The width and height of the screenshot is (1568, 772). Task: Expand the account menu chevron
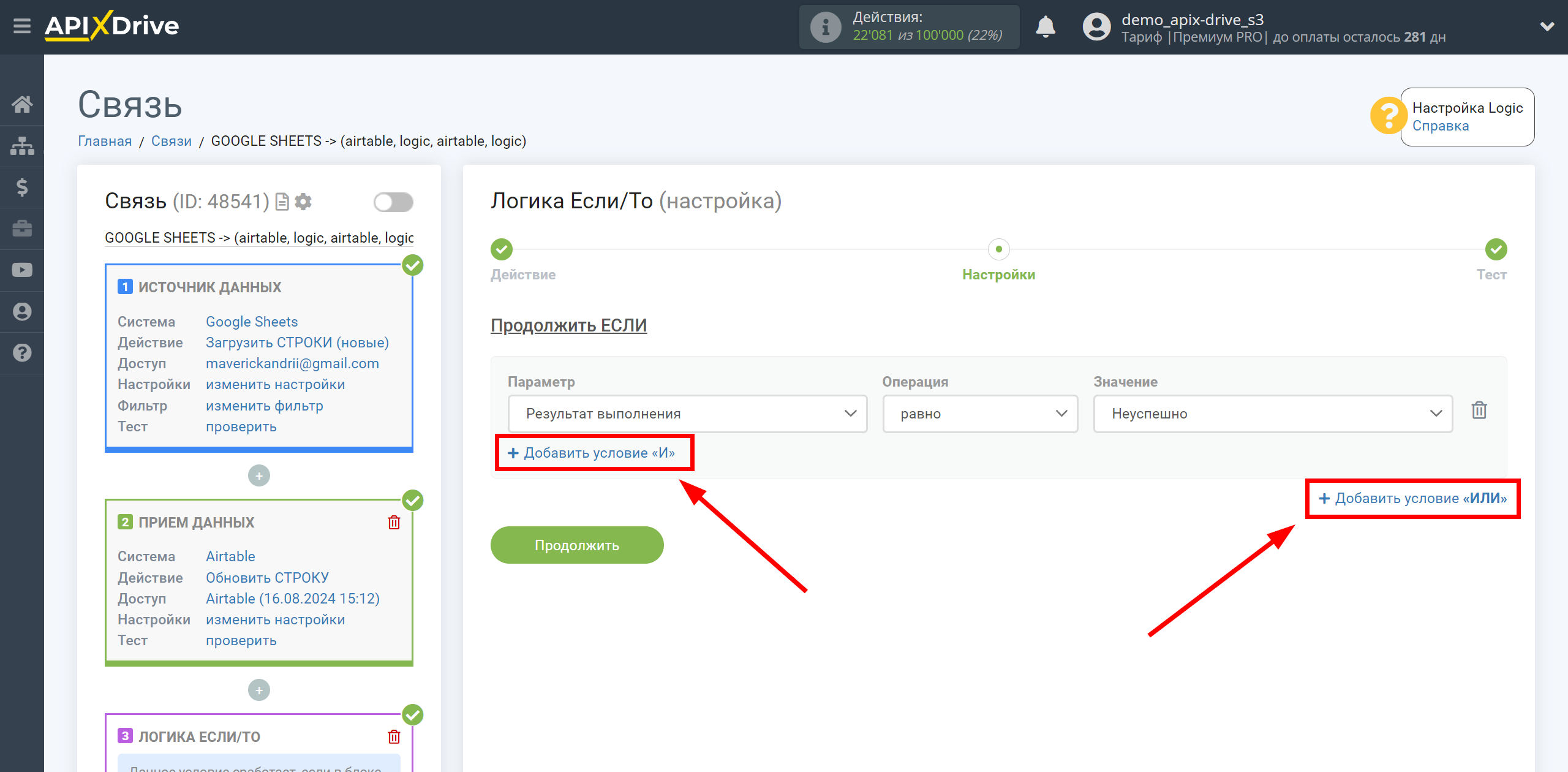pos(1547,26)
